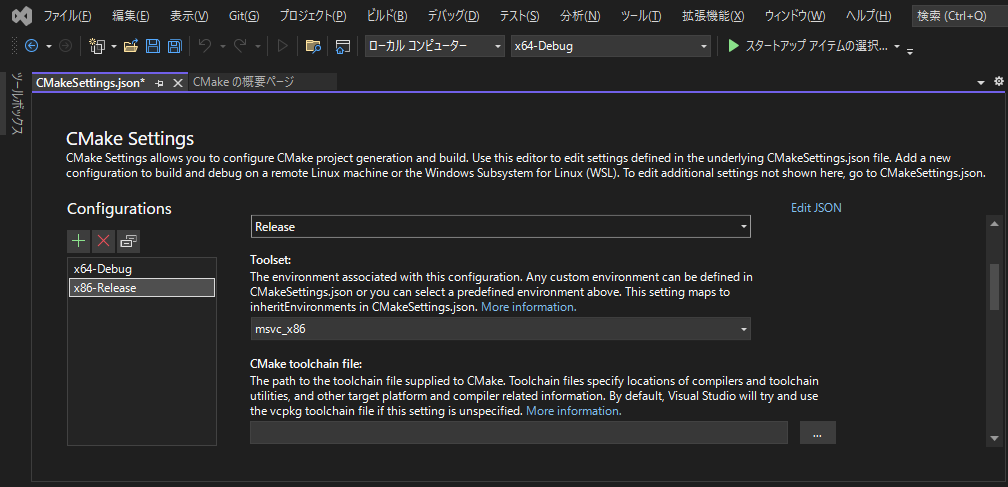
Task: Click the greyed-out start triangle icon
Action: (282, 46)
